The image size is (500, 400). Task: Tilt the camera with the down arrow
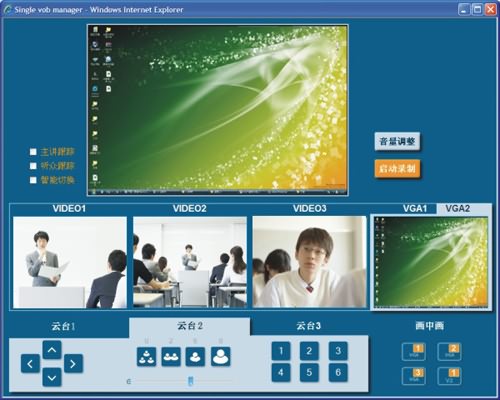pyautogui.click(x=52, y=377)
